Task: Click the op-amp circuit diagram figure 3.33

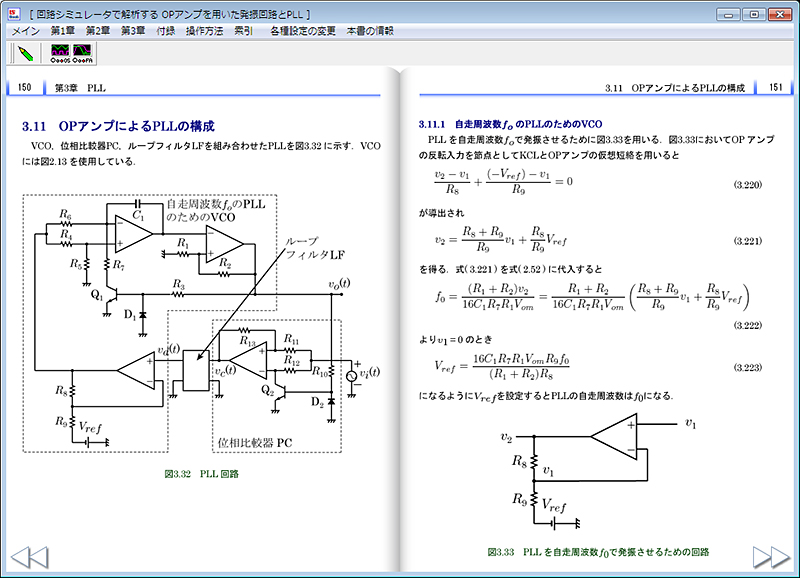Action: (x=598, y=472)
